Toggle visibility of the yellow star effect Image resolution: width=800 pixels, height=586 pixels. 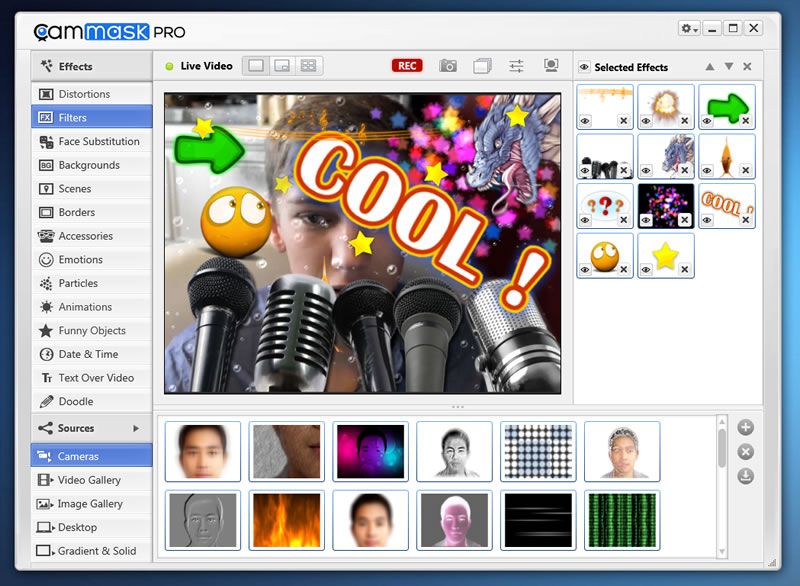[x=646, y=269]
